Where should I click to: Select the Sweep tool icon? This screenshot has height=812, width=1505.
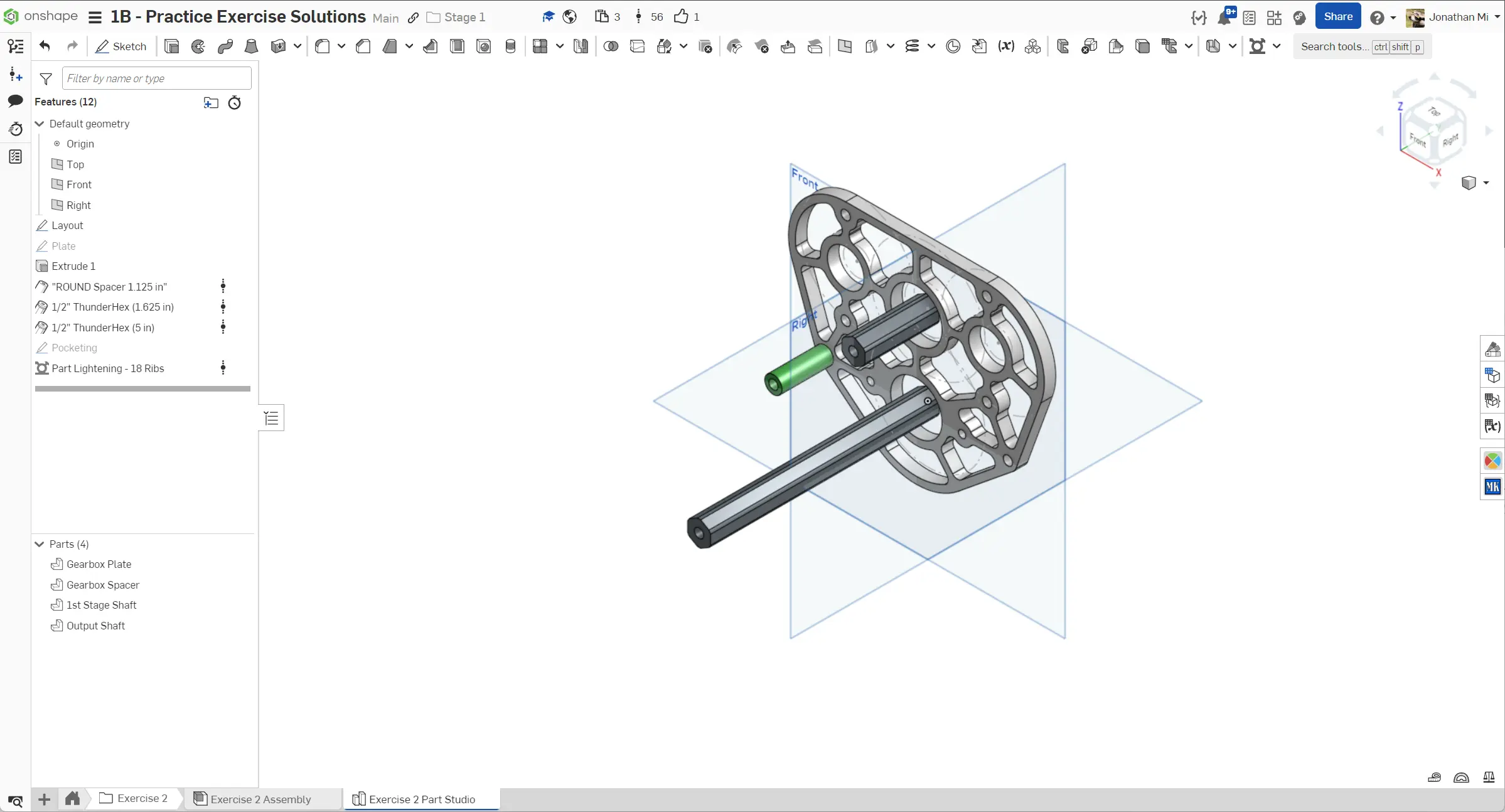(225, 46)
